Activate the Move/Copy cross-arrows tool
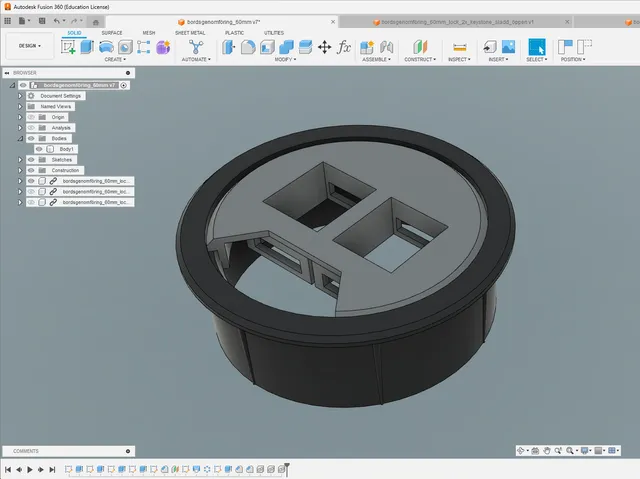The width and height of the screenshot is (640, 479). click(x=324, y=47)
